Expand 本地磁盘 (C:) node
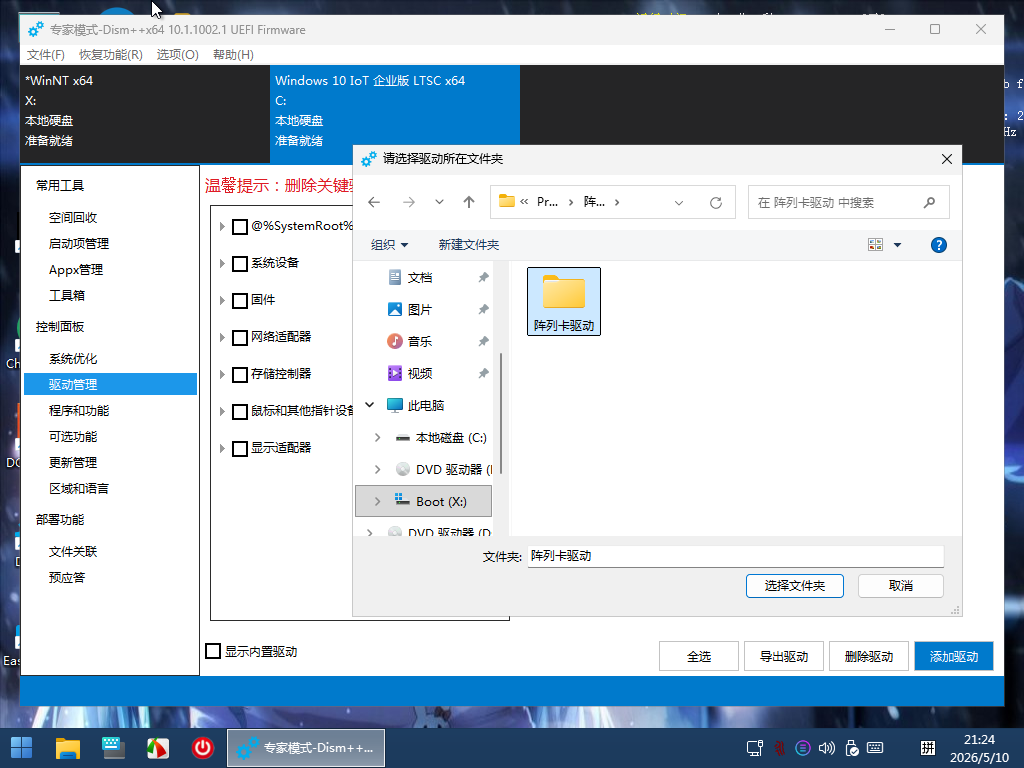 (x=377, y=438)
